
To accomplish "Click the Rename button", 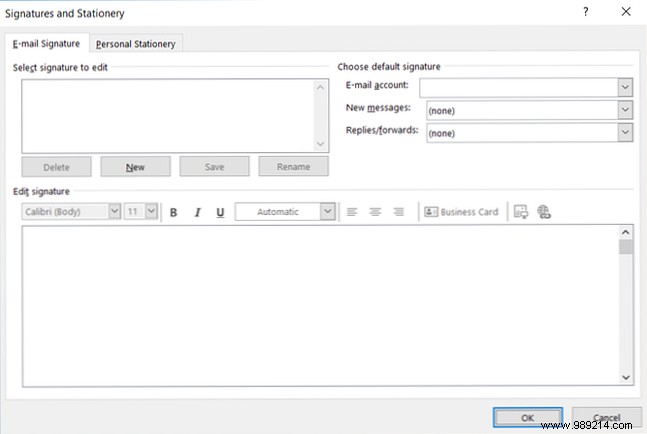I will 293,167.
